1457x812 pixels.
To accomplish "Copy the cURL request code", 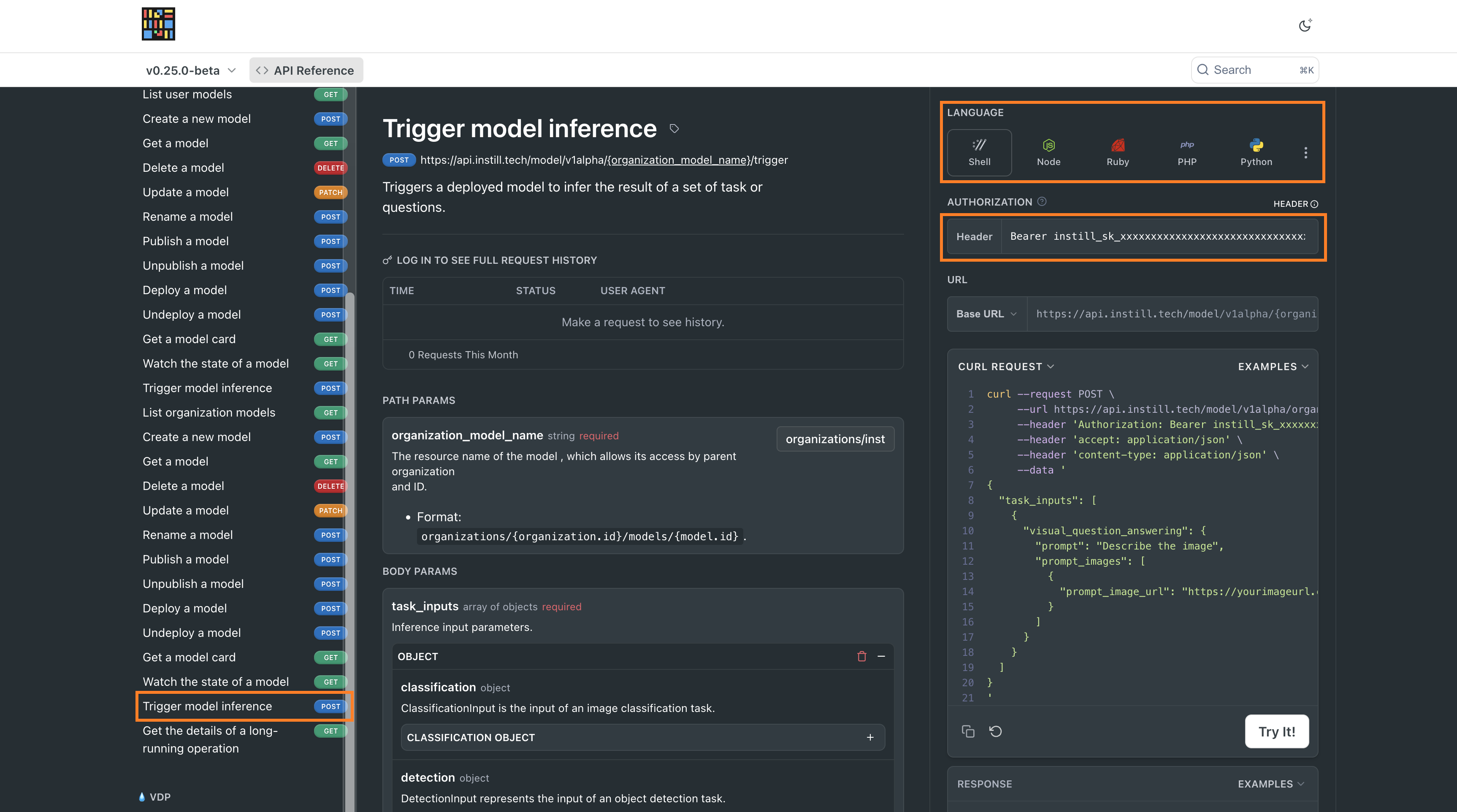I will point(968,731).
